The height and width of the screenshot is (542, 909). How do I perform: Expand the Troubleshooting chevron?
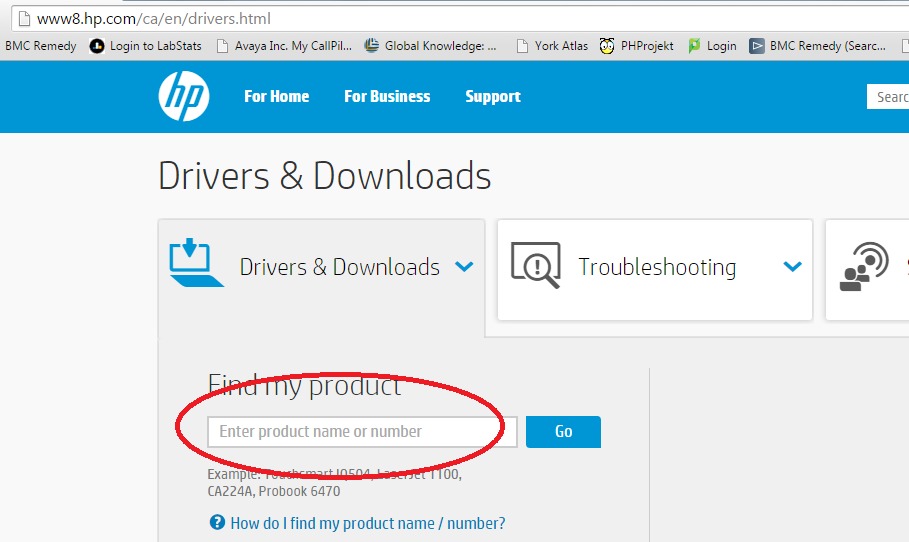coord(792,267)
